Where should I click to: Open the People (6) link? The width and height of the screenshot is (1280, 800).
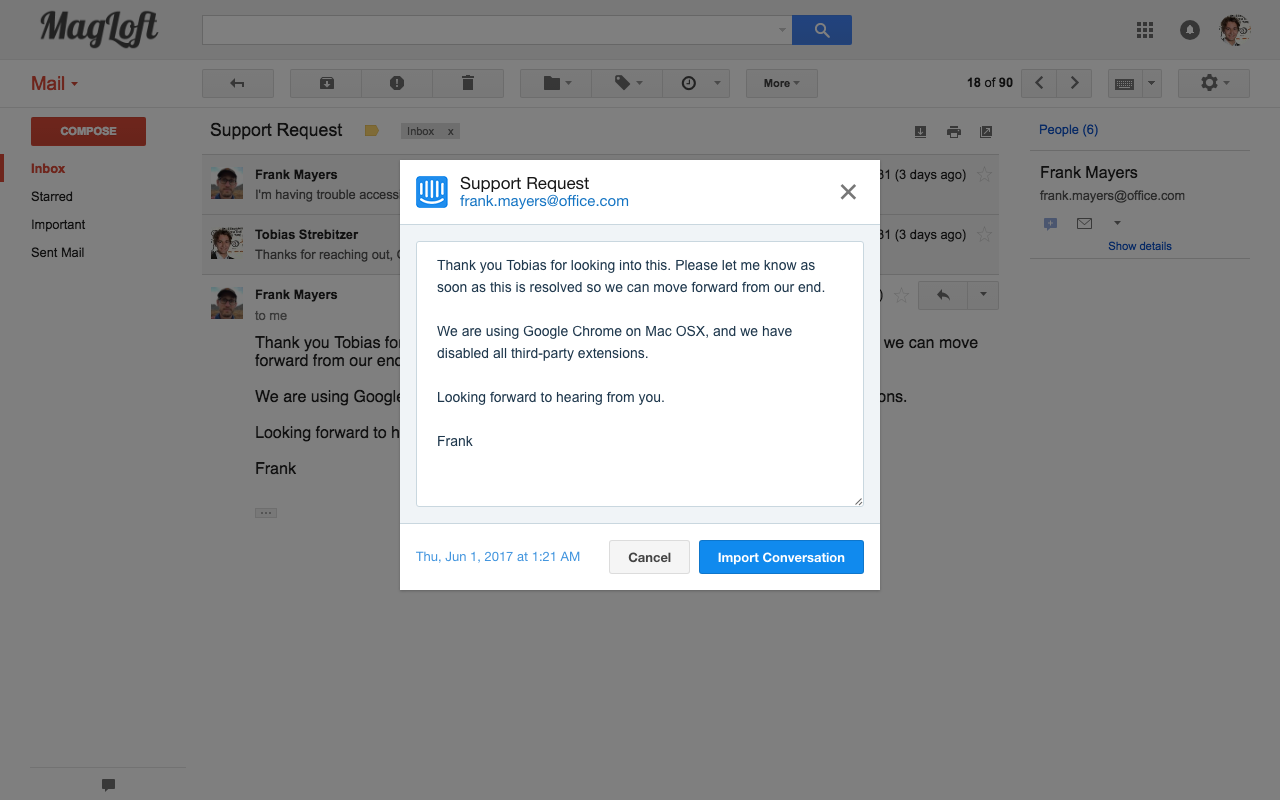(1068, 130)
